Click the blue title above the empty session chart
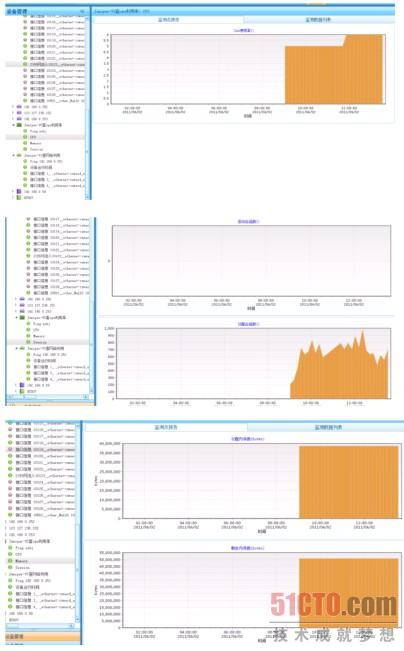Viewport: 404px width, 651px height. coord(248,222)
